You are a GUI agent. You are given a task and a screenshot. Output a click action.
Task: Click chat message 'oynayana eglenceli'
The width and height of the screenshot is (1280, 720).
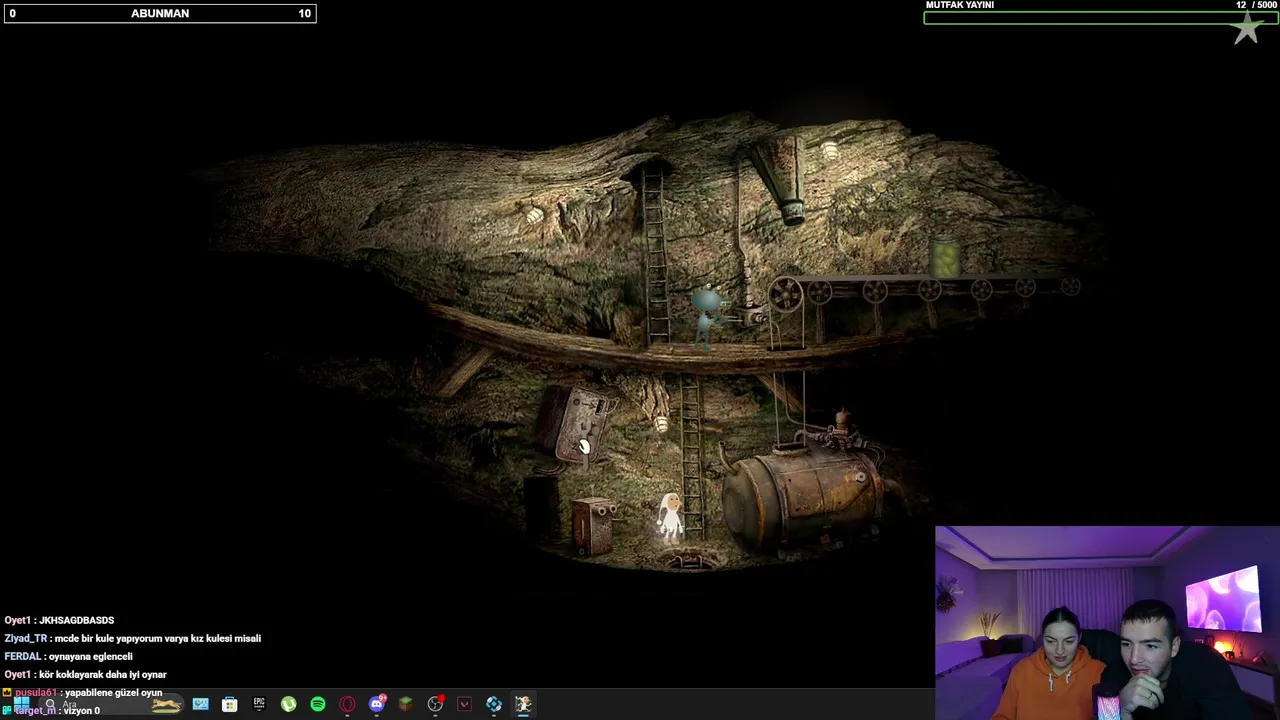pyautogui.click(x=91, y=656)
